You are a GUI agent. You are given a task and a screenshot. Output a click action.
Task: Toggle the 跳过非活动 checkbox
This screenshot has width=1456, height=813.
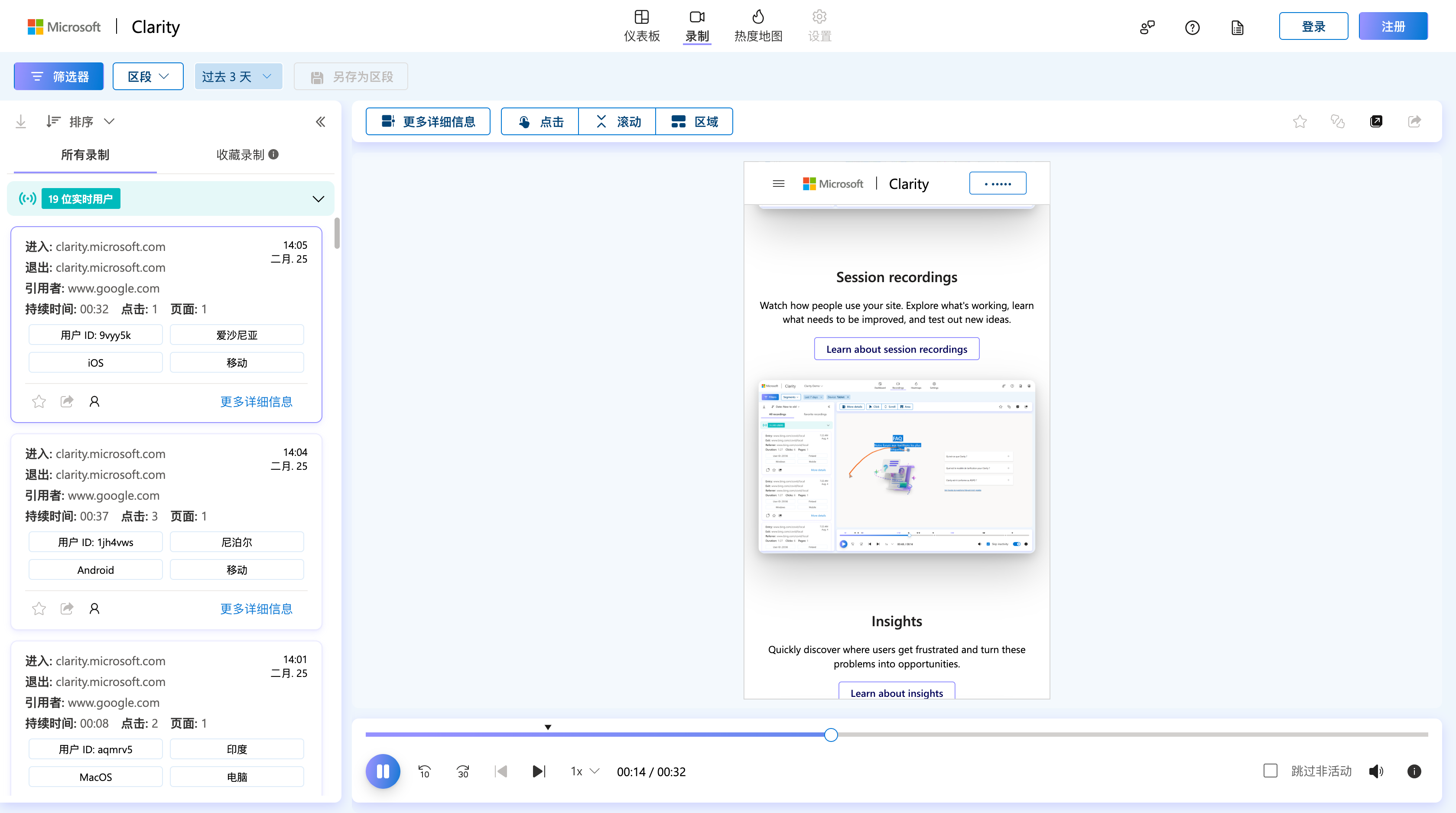click(1270, 771)
